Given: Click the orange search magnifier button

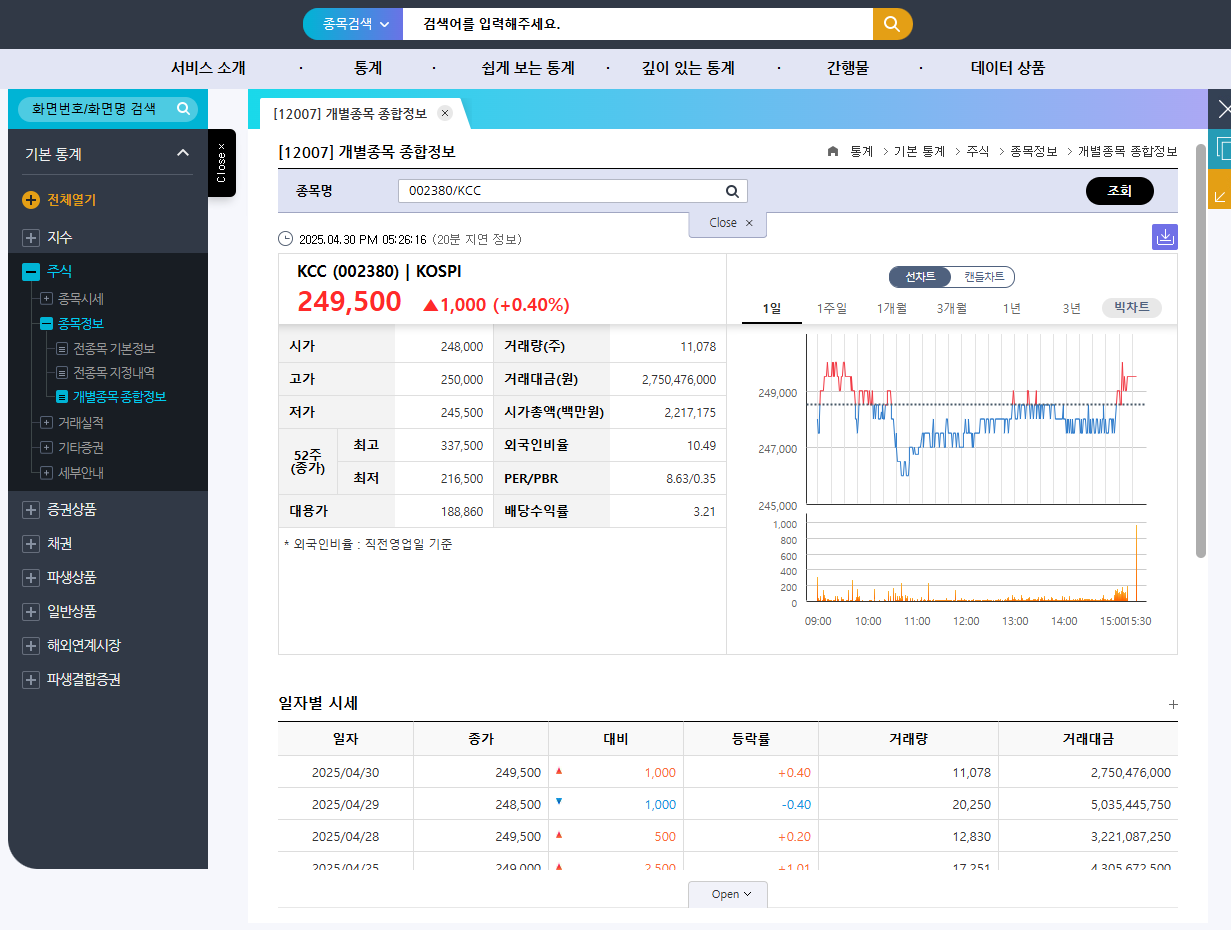Looking at the screenshot, I should (892, 24).
